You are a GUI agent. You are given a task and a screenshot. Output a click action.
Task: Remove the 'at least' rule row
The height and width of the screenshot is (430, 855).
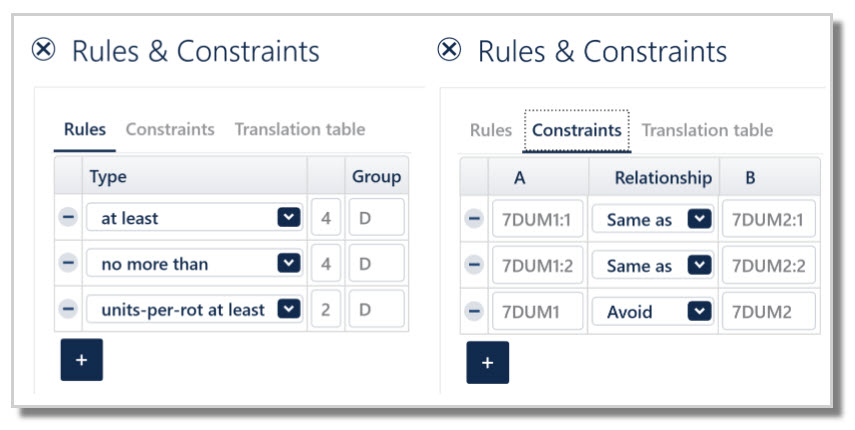(x=68, y=218)
